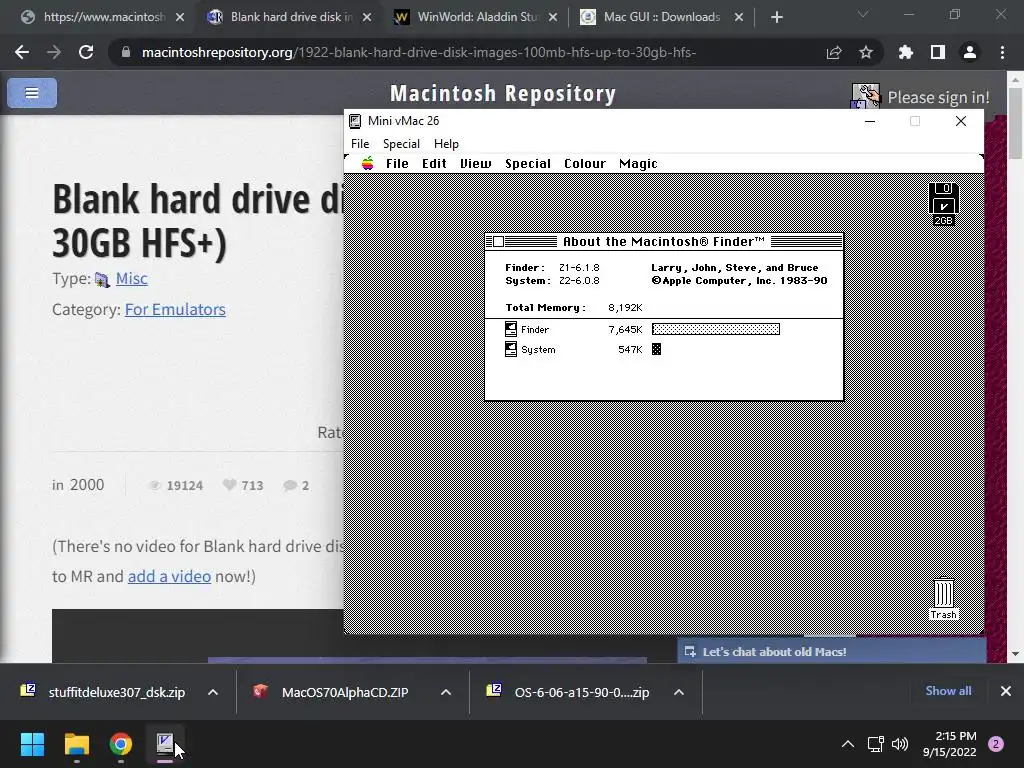Open options for MacOS70AlphaCD.ZIP download

tap(446, 692)
